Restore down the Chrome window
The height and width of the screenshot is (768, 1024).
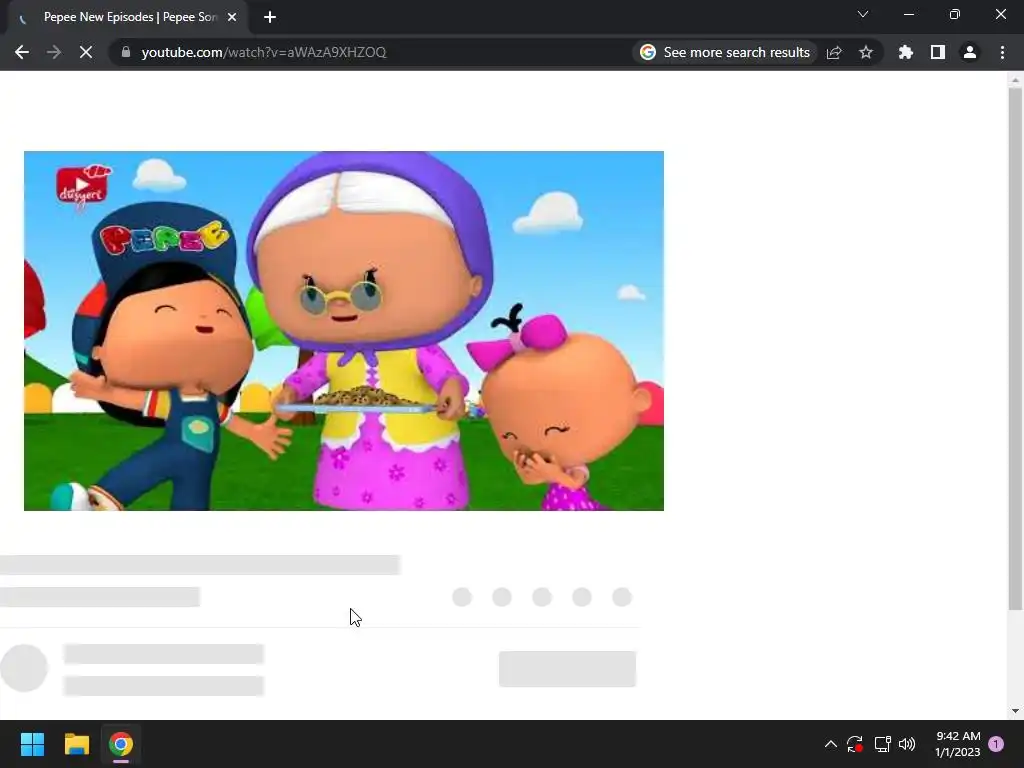955,14
